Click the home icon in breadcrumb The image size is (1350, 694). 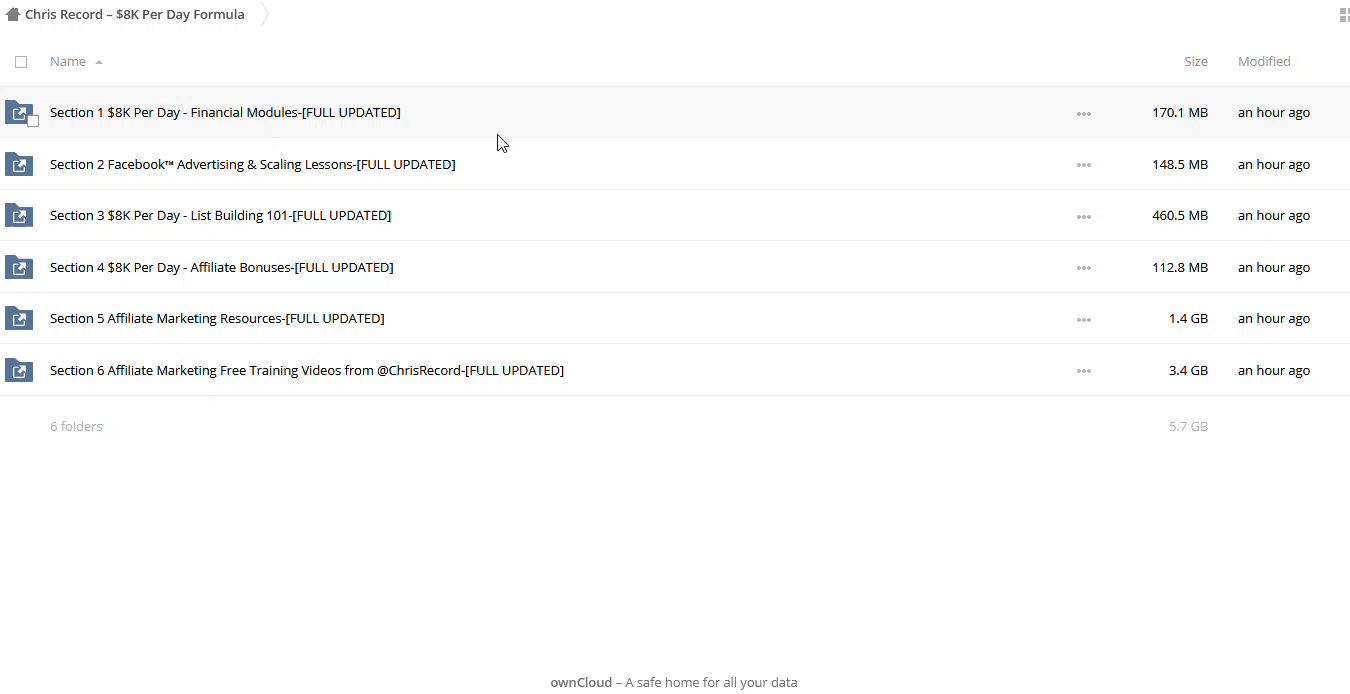click(13, 15)
